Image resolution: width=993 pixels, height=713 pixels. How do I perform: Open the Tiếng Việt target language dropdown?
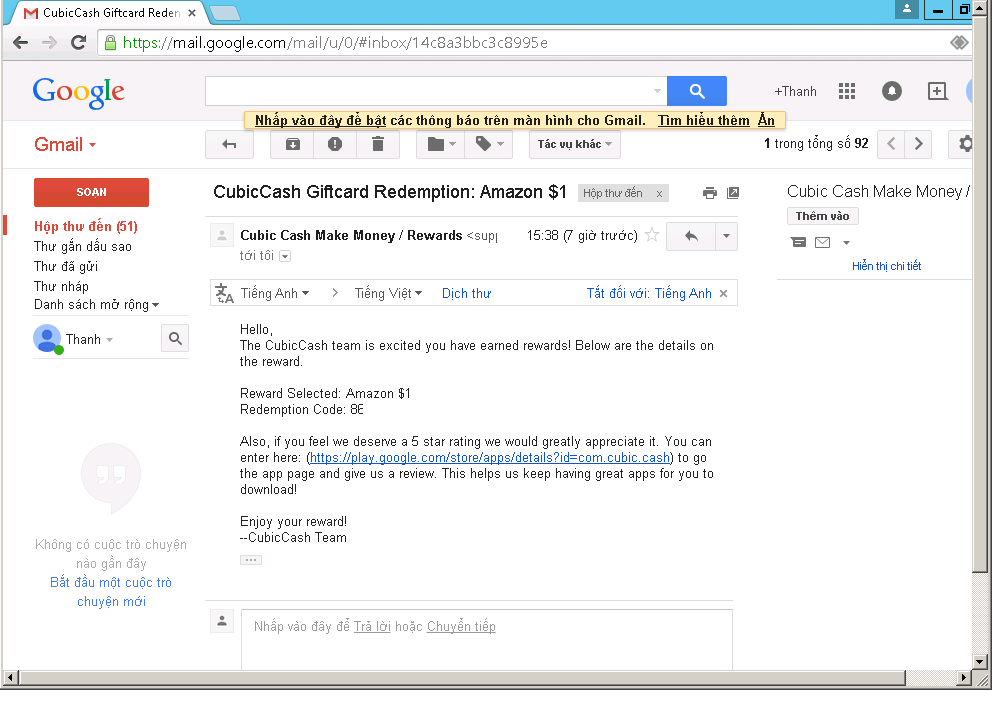388,293
